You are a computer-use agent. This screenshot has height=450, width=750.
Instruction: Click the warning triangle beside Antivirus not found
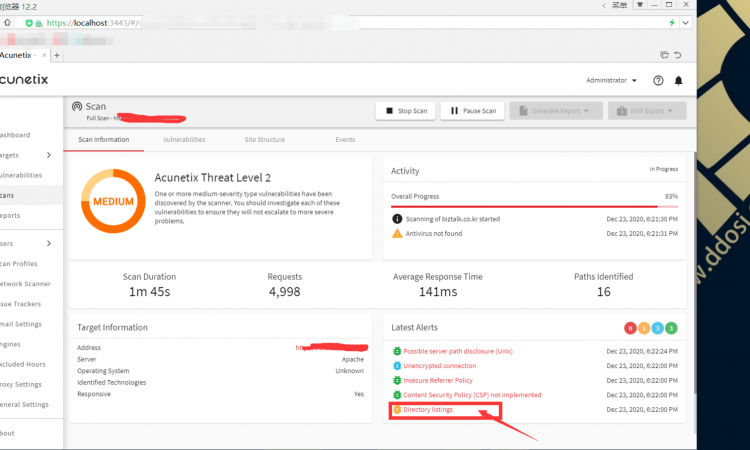pyautogui.click(x=397, y=233)
